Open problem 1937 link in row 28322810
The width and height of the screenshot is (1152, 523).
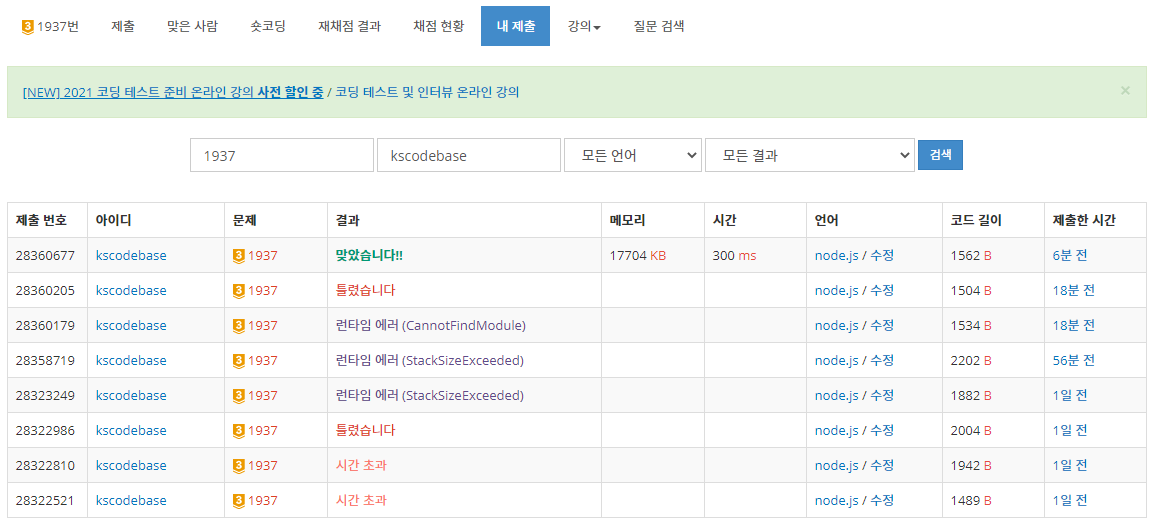(262, 466)
